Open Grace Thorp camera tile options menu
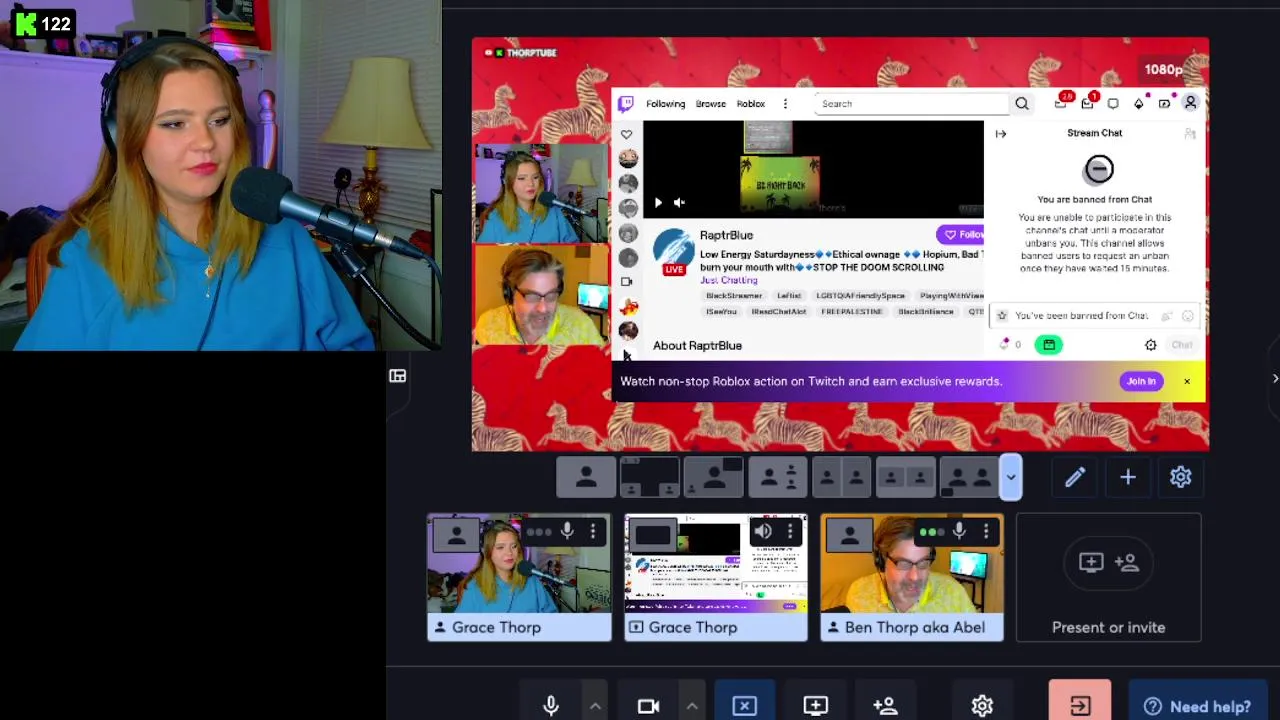Image resolution: width=1280 pixels, height=720 pixels. [593, 531]
